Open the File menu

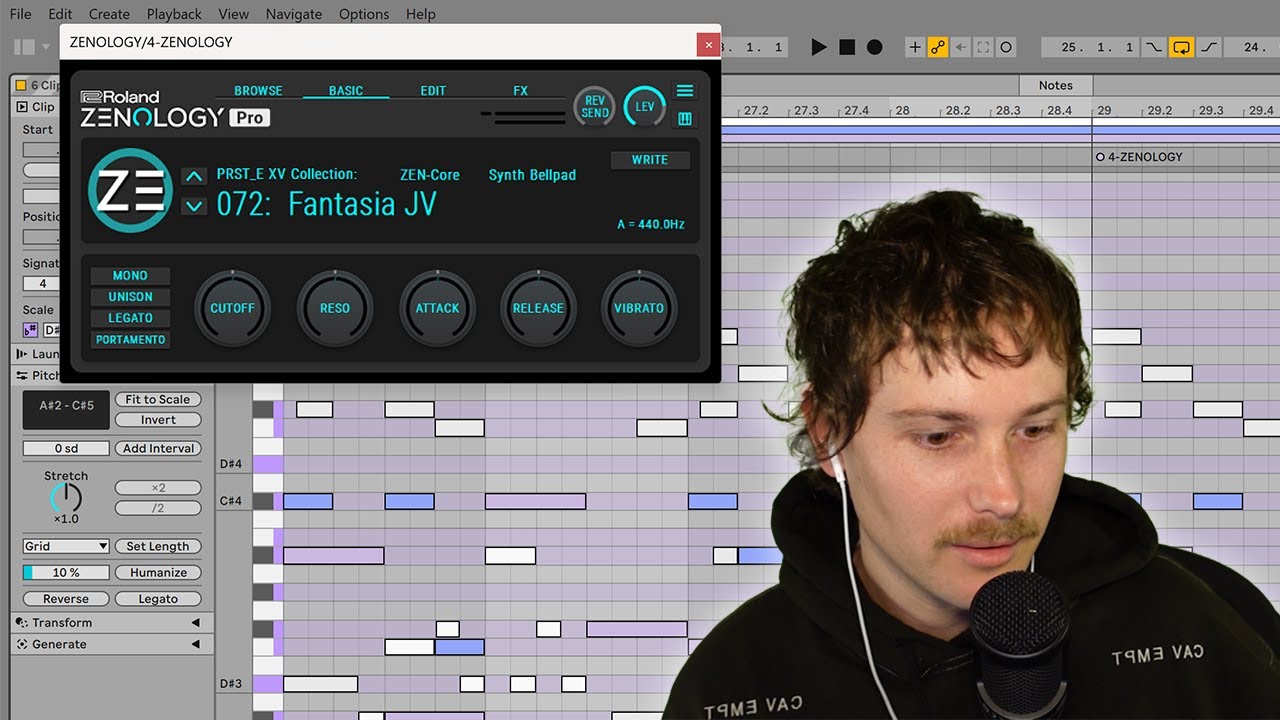(20, 14)
